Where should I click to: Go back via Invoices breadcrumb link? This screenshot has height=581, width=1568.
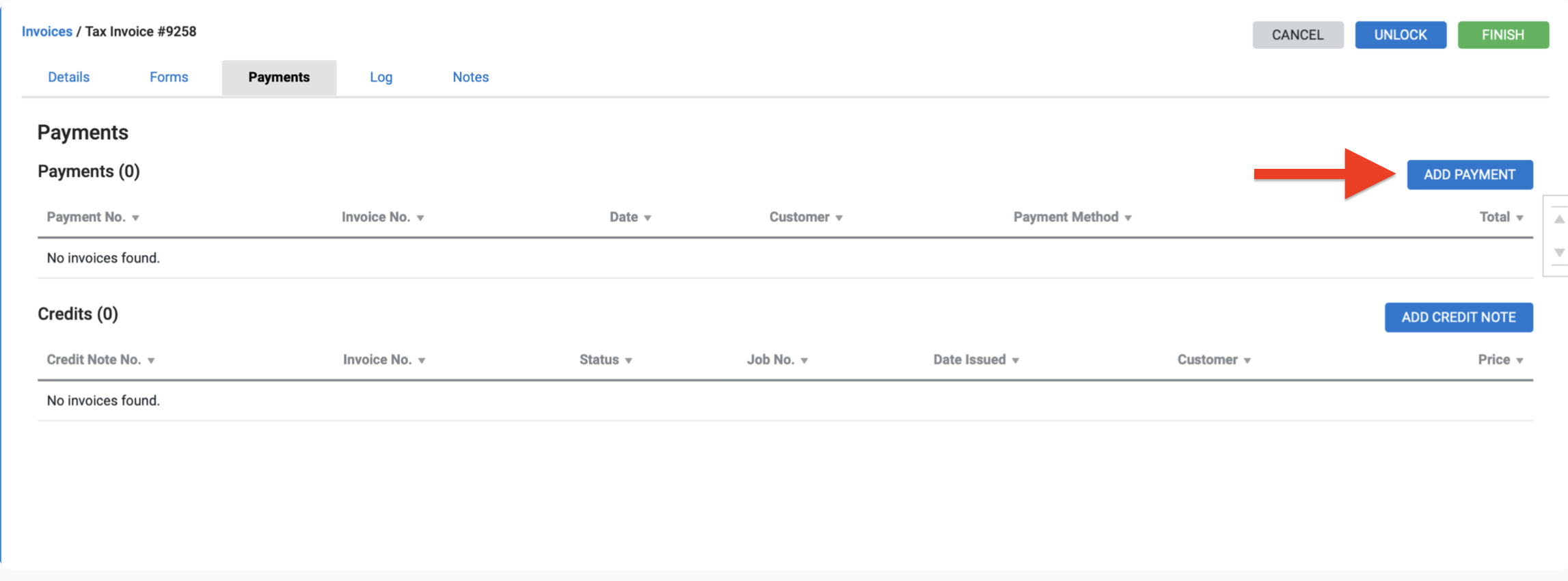click(x=46, y=31)
